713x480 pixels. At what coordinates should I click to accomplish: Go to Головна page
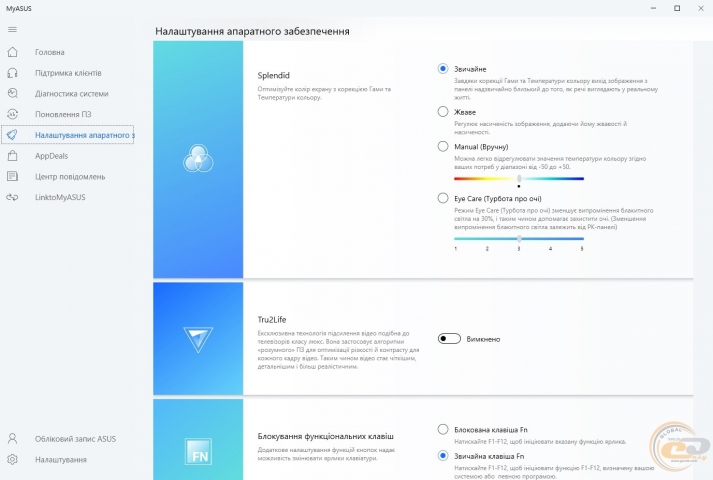[50, 52]
